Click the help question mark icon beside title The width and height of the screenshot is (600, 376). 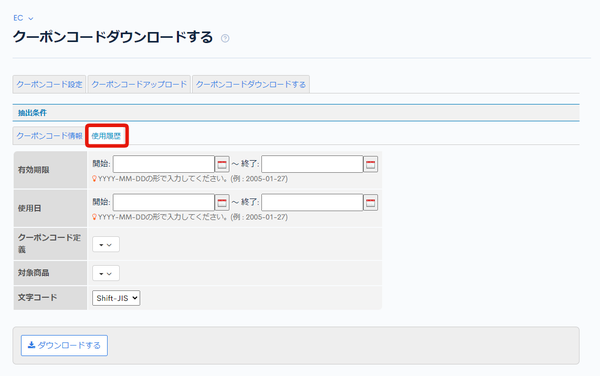[225, 38]
